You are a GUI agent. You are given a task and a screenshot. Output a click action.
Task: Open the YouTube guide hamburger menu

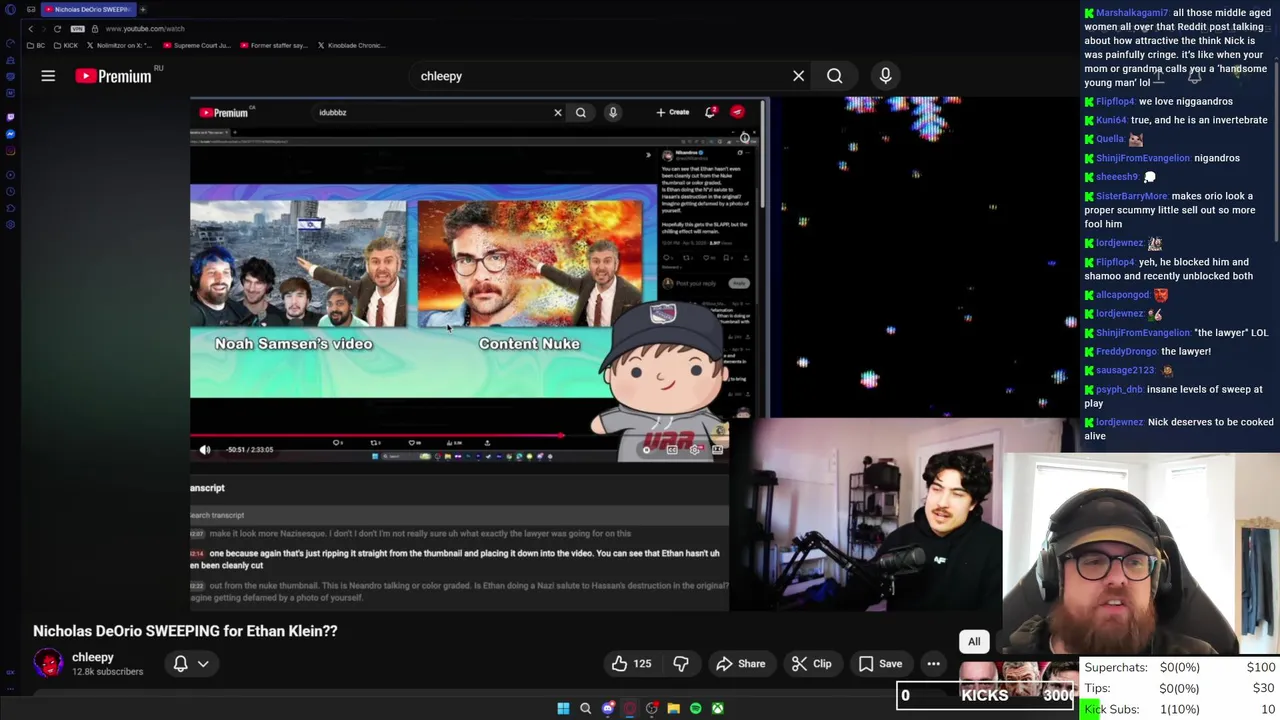[x=48, y=76]
